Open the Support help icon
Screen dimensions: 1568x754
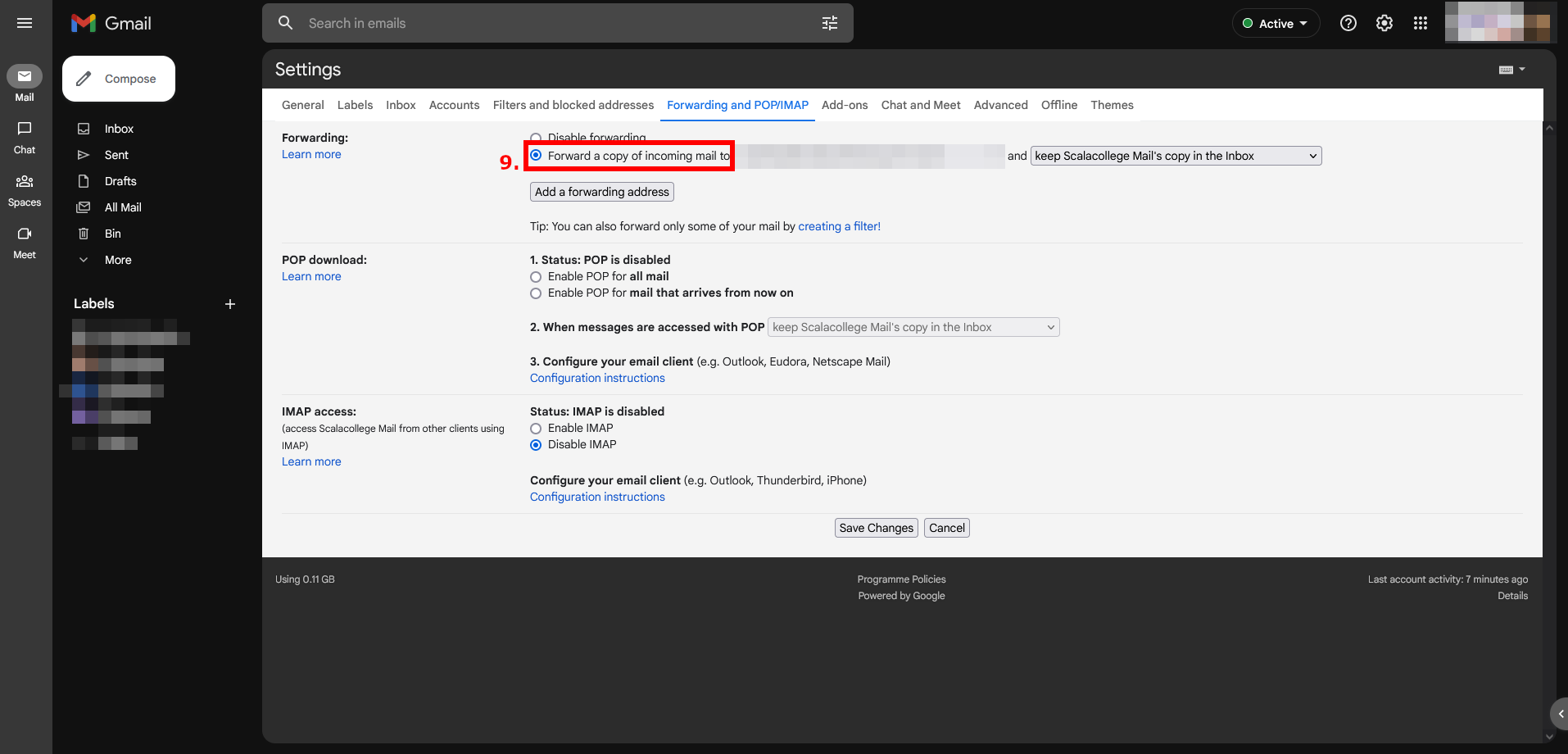click(x=1348, y=23)
